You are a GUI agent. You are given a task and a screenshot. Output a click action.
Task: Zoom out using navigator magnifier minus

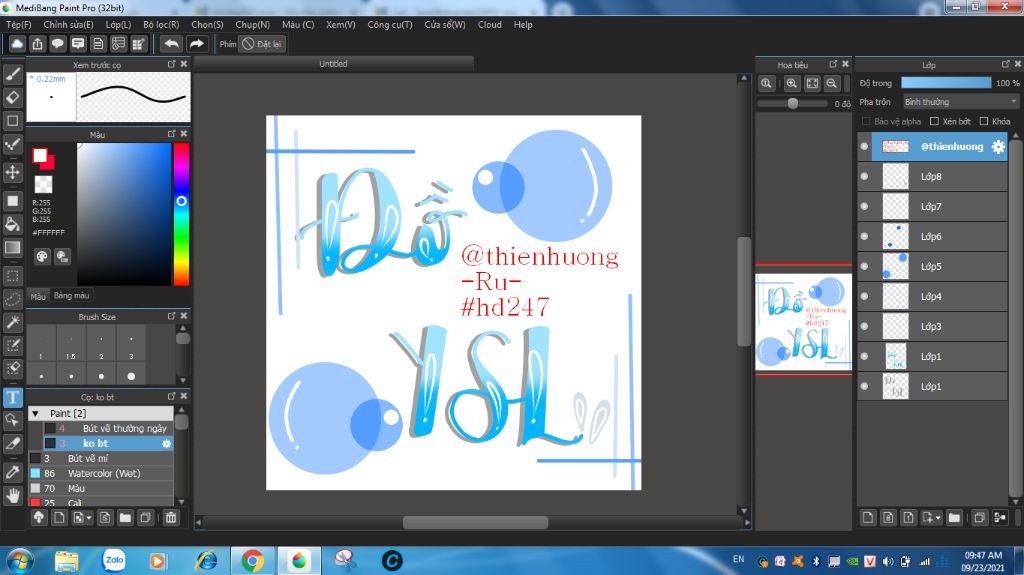point(831,84)
